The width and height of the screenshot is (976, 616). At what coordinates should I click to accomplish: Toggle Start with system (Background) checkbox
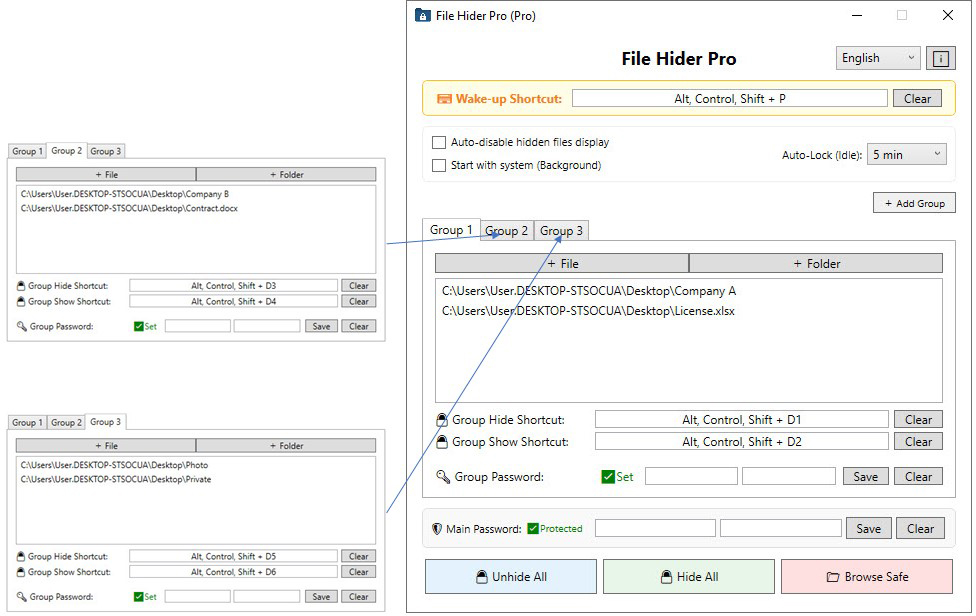(439, 166)
